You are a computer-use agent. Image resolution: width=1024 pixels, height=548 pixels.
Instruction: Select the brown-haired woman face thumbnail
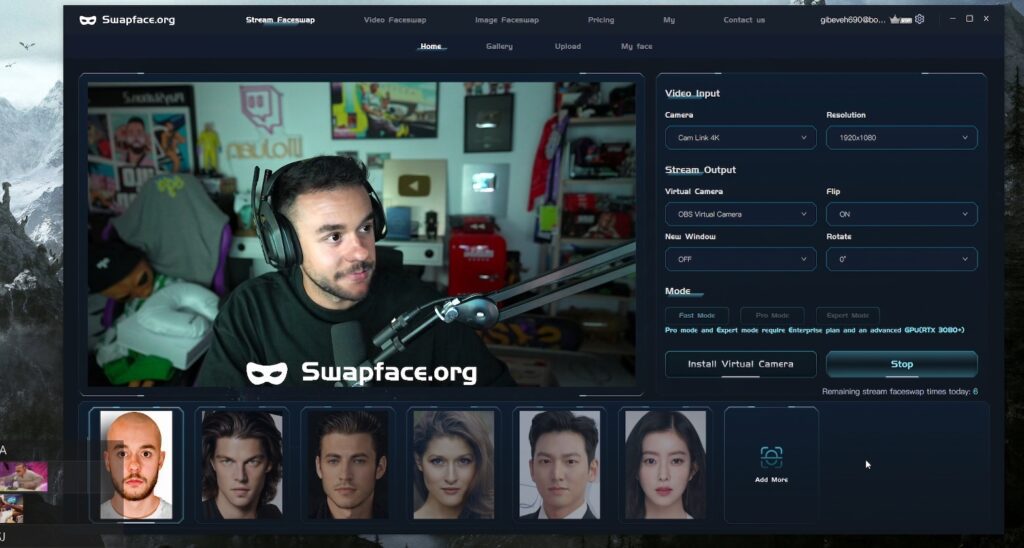click(453, 464)
